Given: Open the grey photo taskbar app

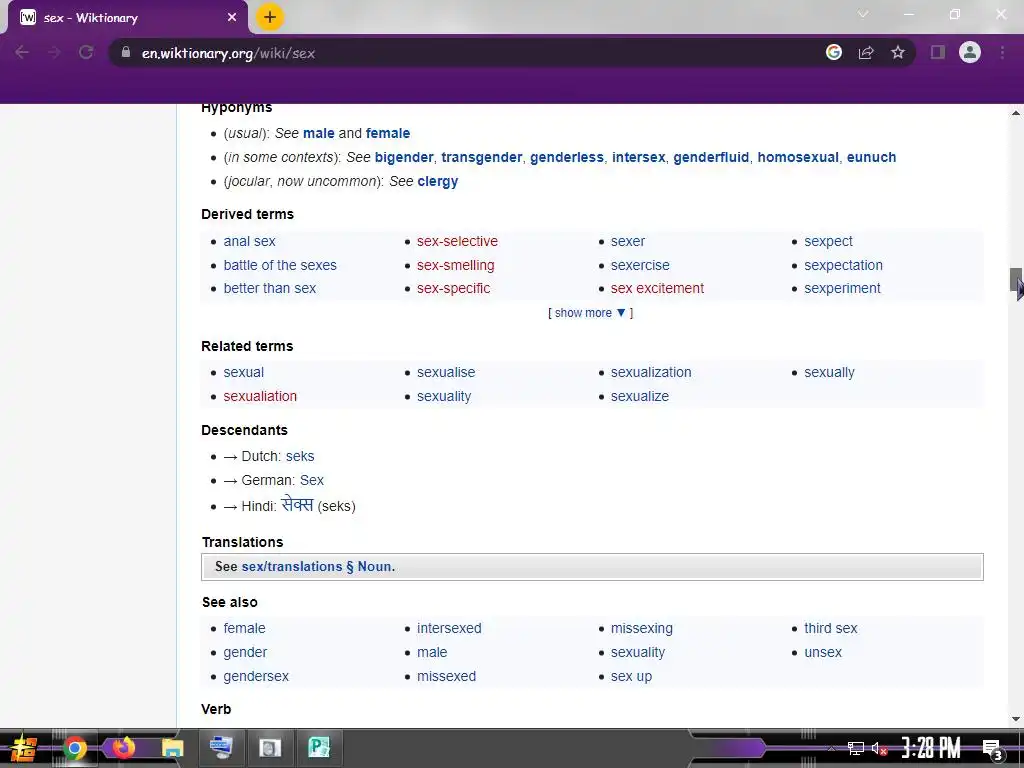Looking at the screenshot, I should [x=270, y=748].
